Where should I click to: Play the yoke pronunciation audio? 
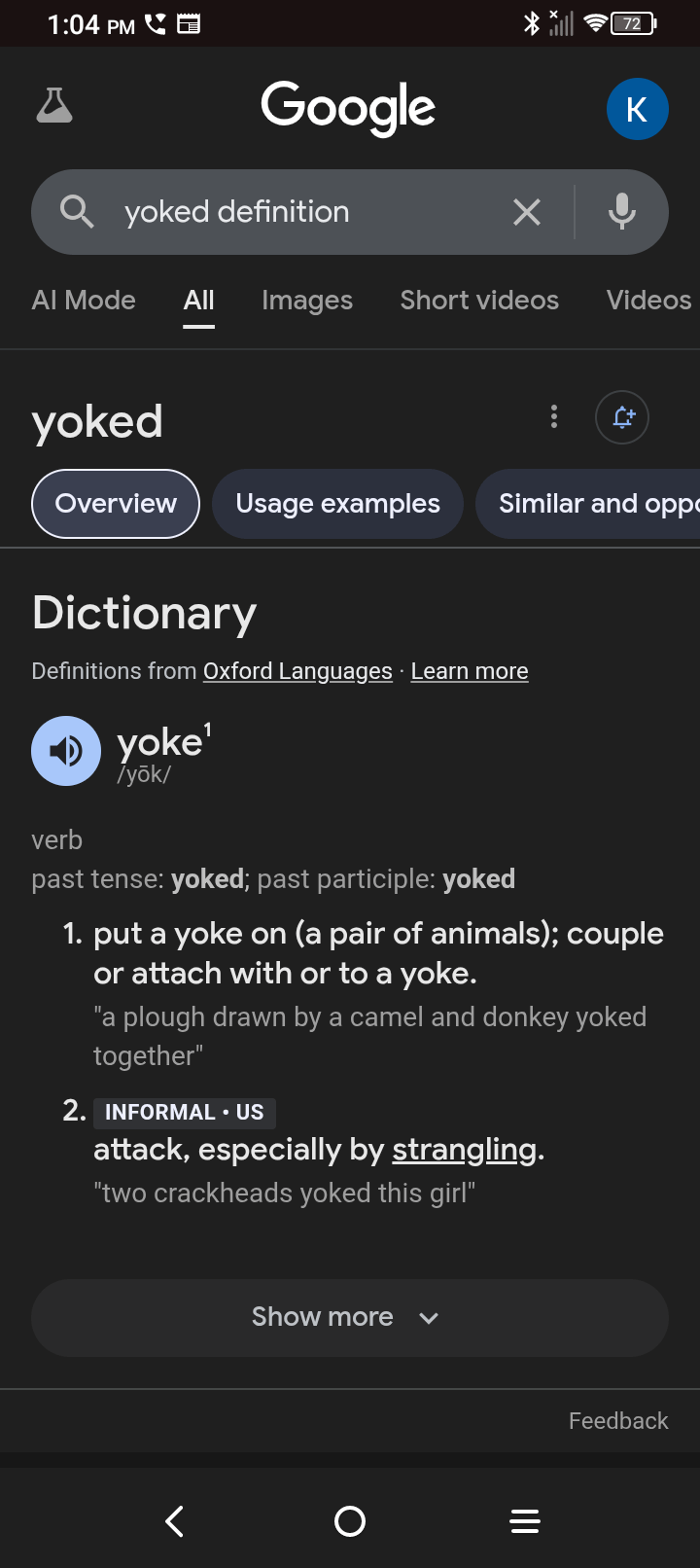pyautogui.click(x=66, y=751)
